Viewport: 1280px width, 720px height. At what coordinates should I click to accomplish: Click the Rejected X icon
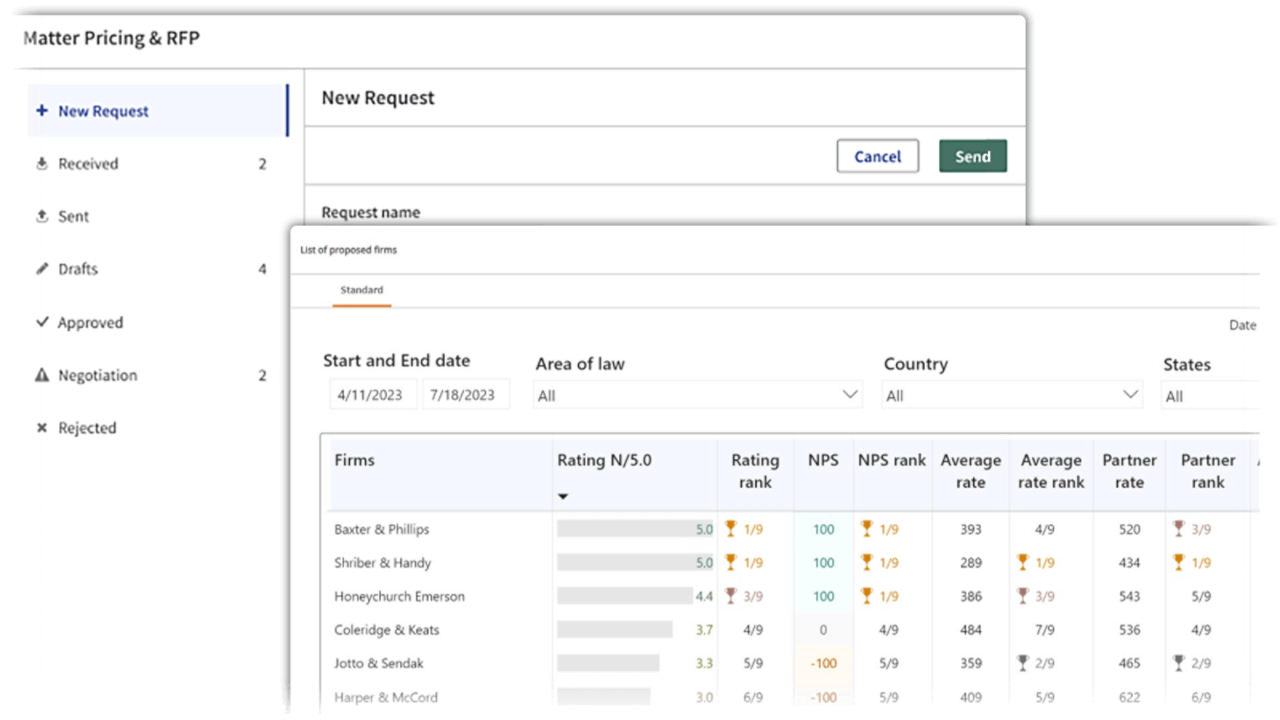(42, 428)
